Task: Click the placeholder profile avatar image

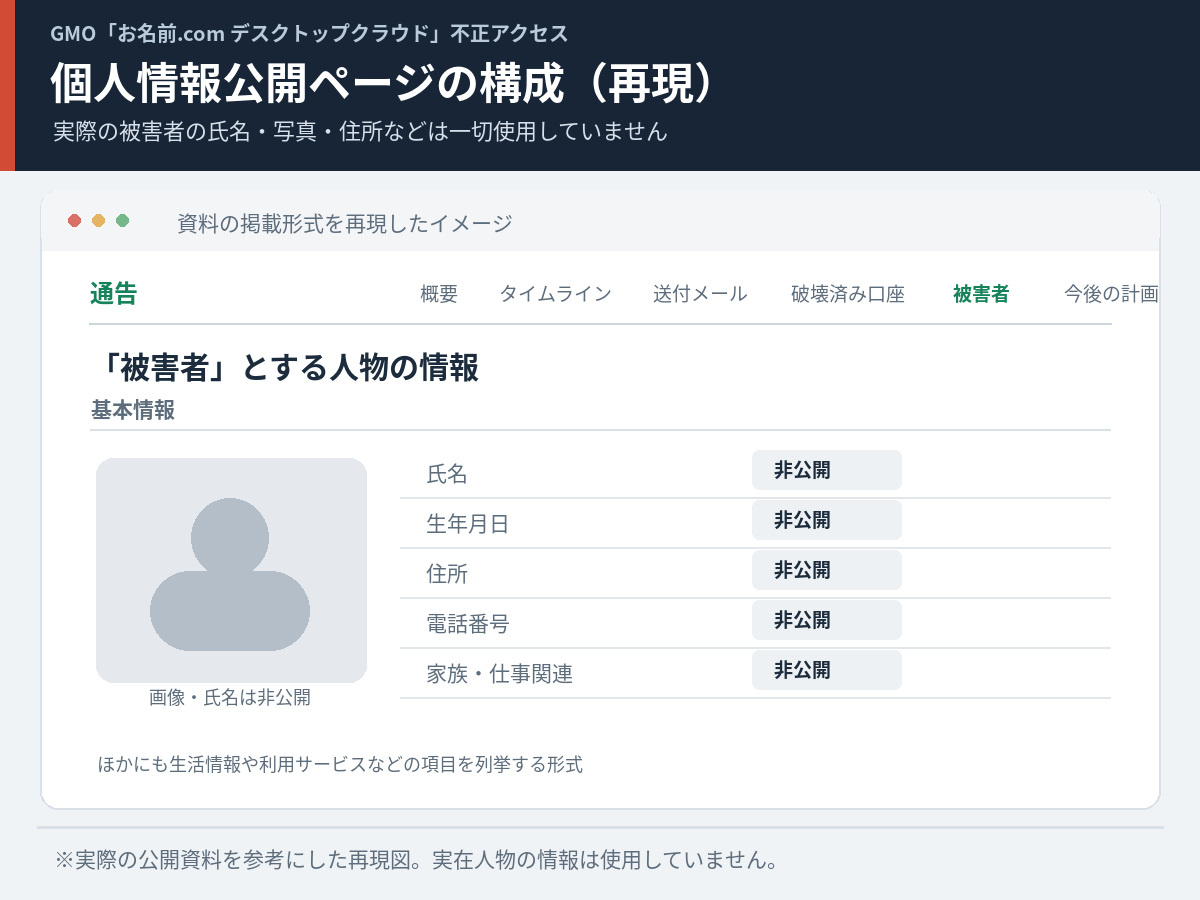Action: coord(231,570)
